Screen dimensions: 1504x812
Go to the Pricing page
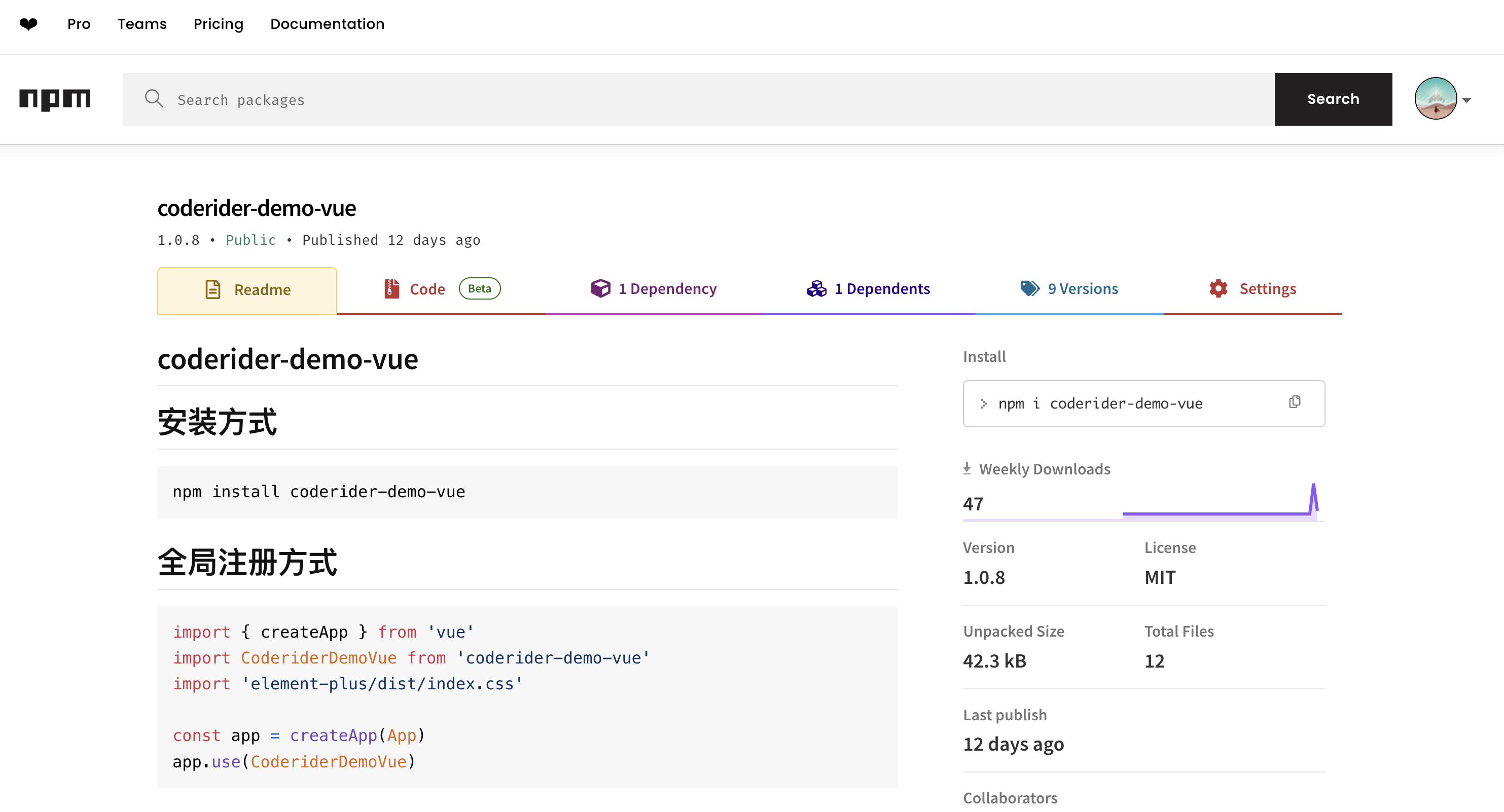(x=219, y=24)
